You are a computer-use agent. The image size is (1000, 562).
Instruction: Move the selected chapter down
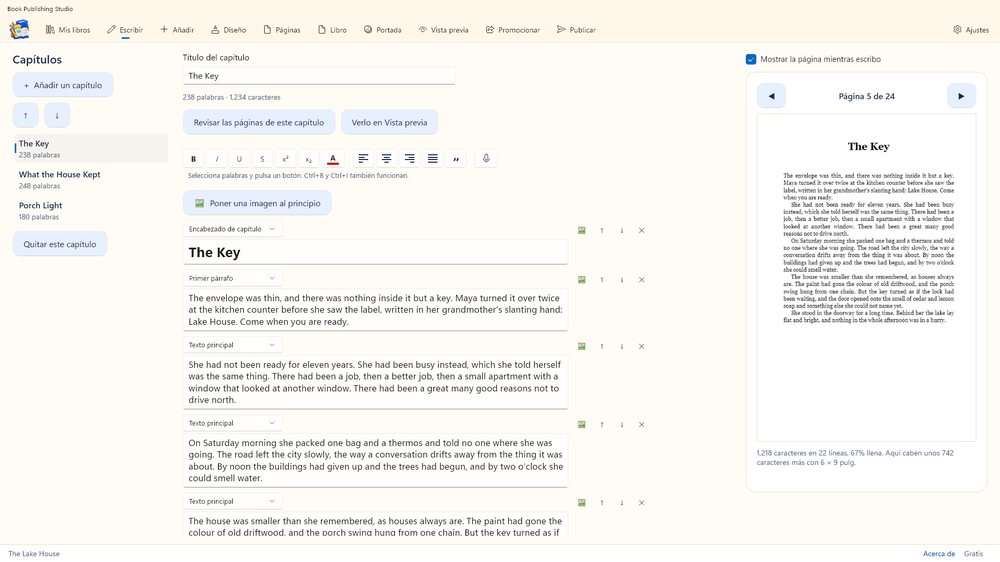[57, 115]
